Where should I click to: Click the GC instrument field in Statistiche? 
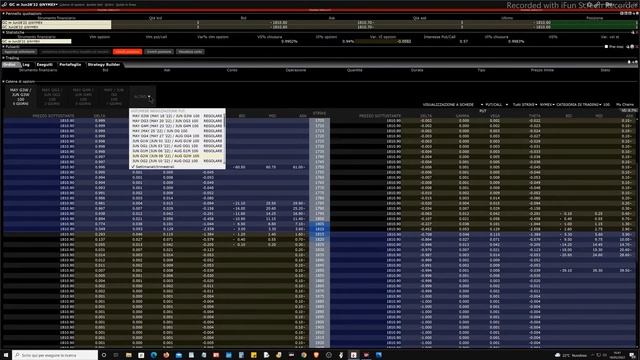36,41
